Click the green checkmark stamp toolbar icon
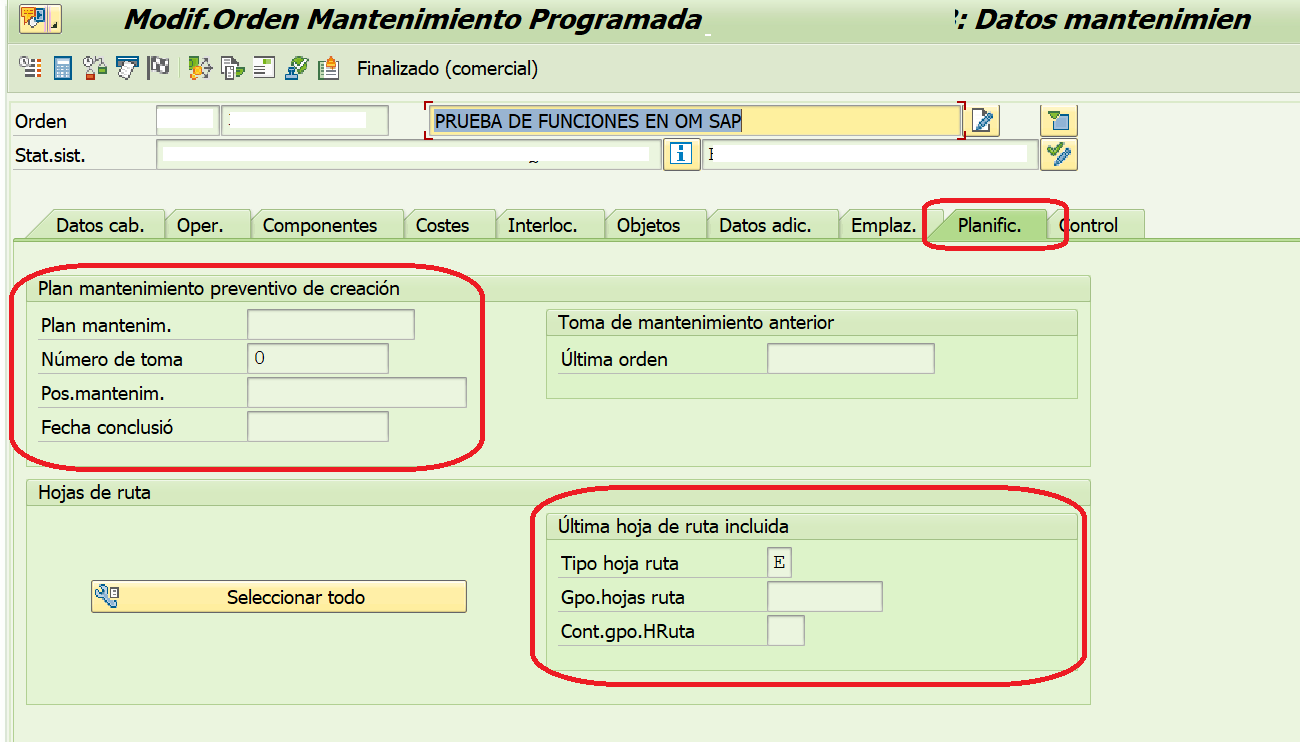Image resolution: width=1300 pixels, height=742 pixels. point(297,68)
